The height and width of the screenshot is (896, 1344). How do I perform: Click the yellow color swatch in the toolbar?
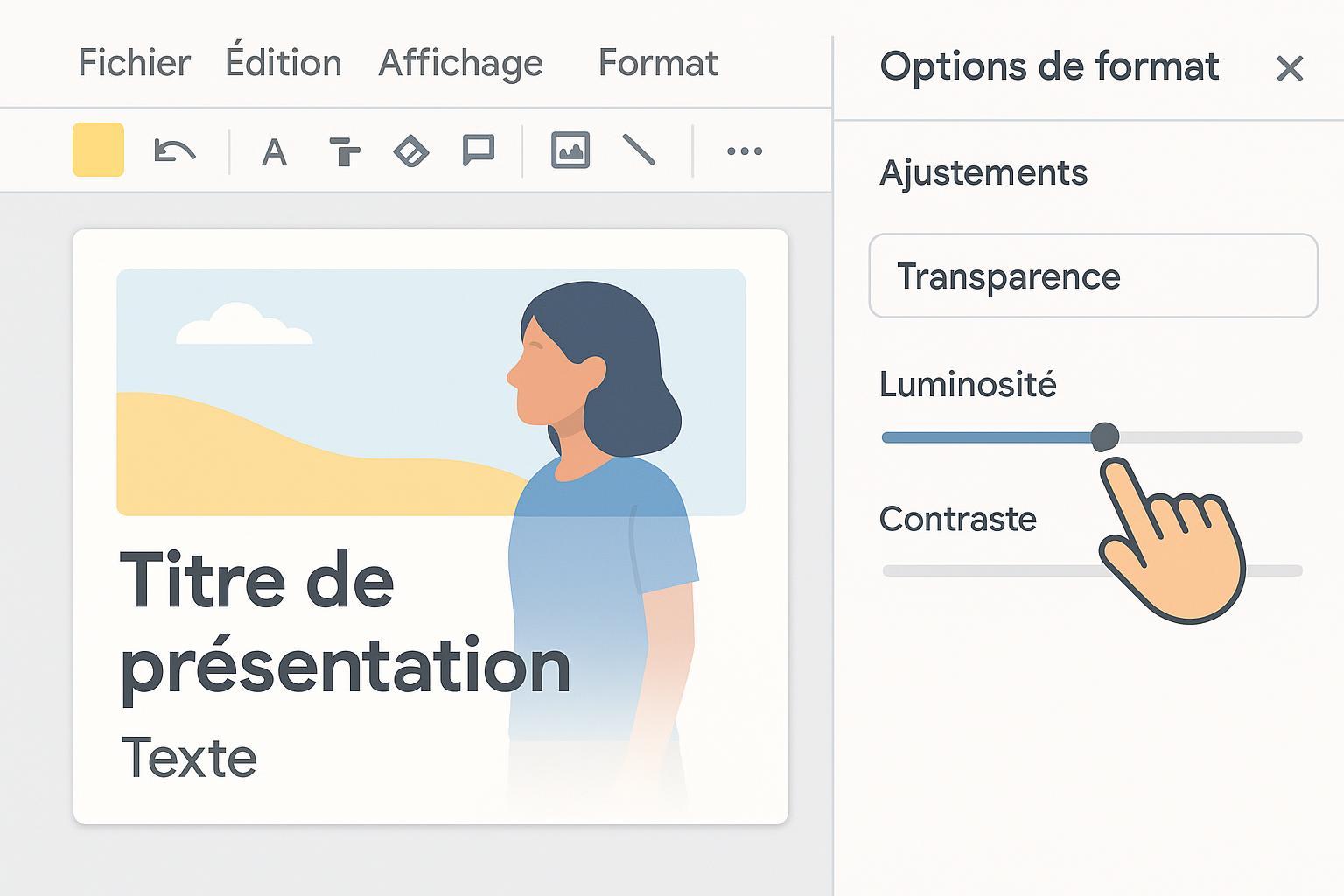(x=98, y=150)
